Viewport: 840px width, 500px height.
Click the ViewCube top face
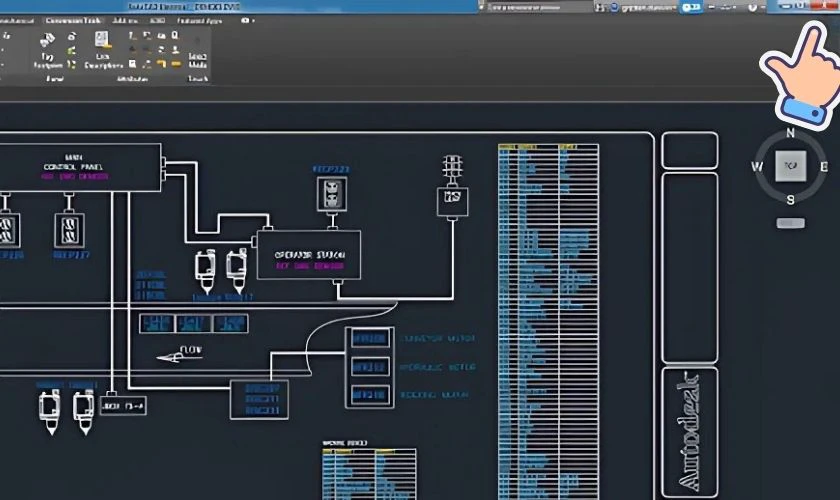point(790,165)
